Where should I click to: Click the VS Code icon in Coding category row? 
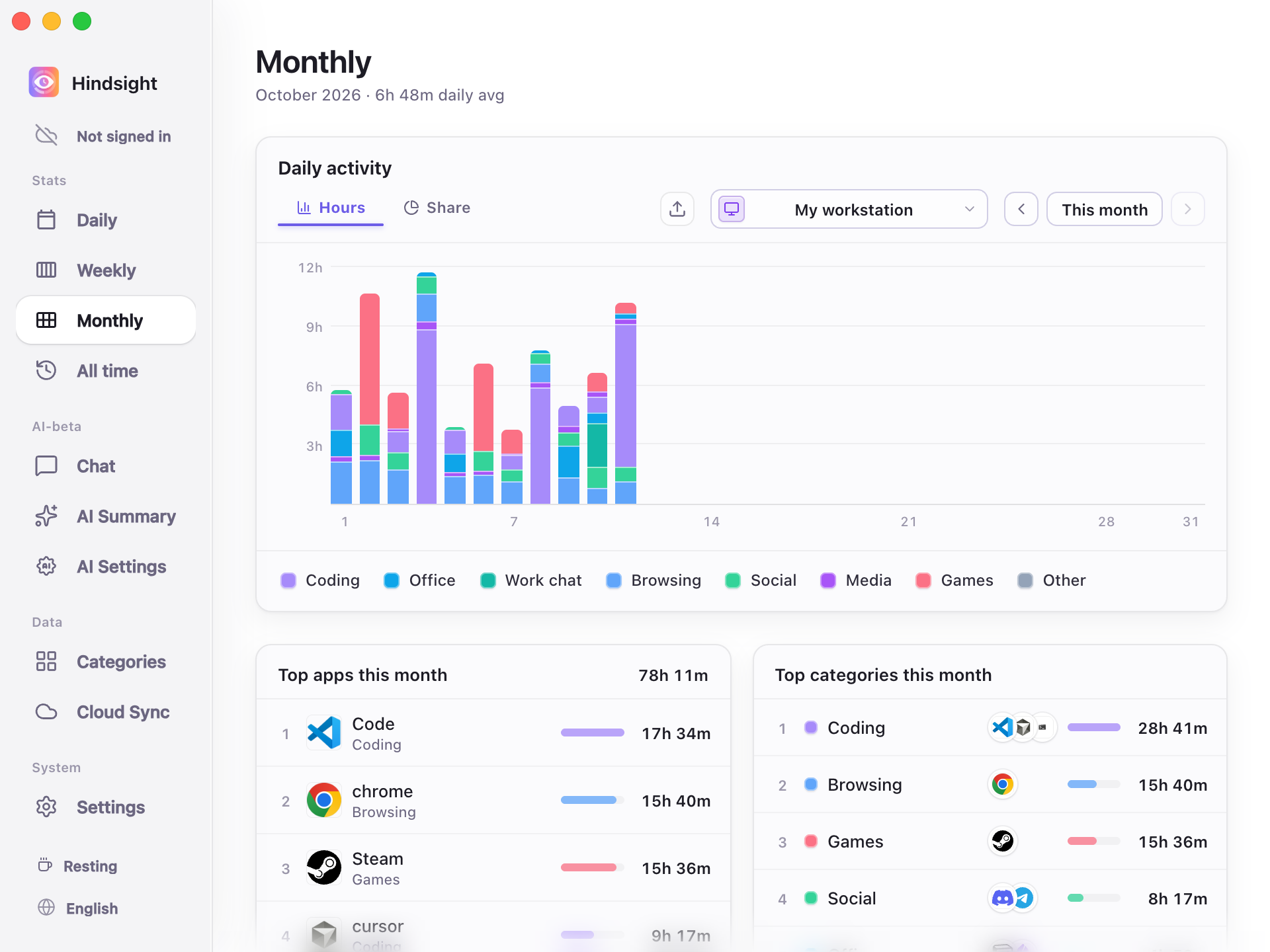coord(1003,727)
